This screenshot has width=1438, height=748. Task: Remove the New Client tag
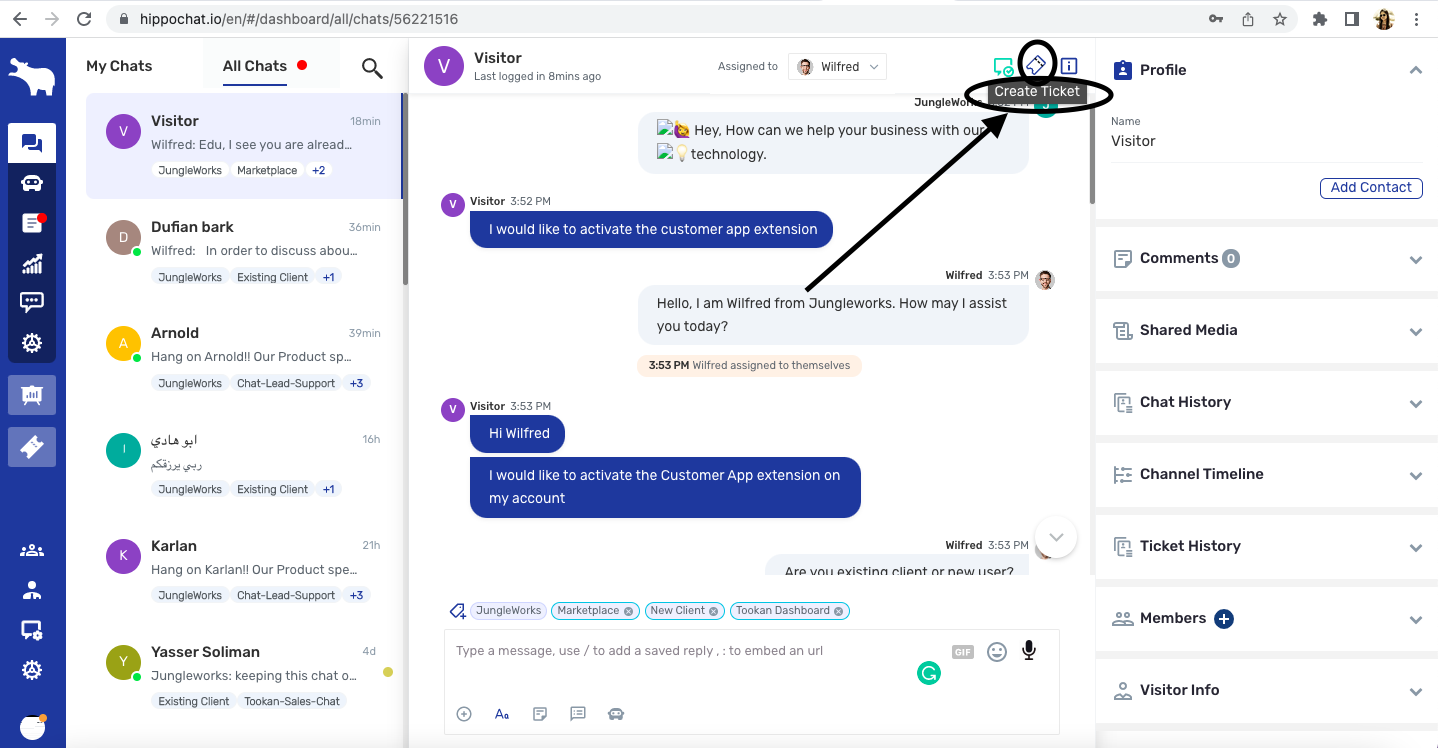click(714, 611)
